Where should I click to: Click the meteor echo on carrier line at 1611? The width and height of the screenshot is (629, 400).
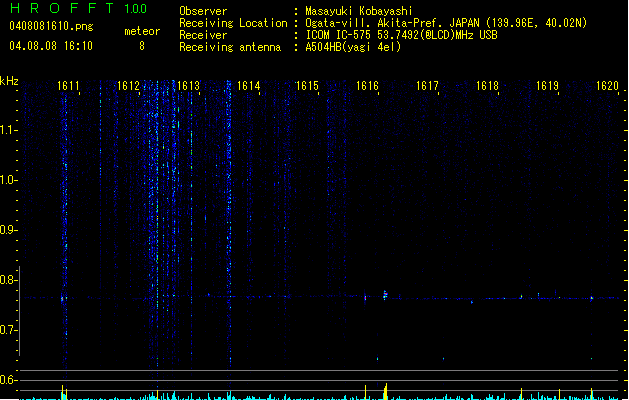tap(63, 298)
